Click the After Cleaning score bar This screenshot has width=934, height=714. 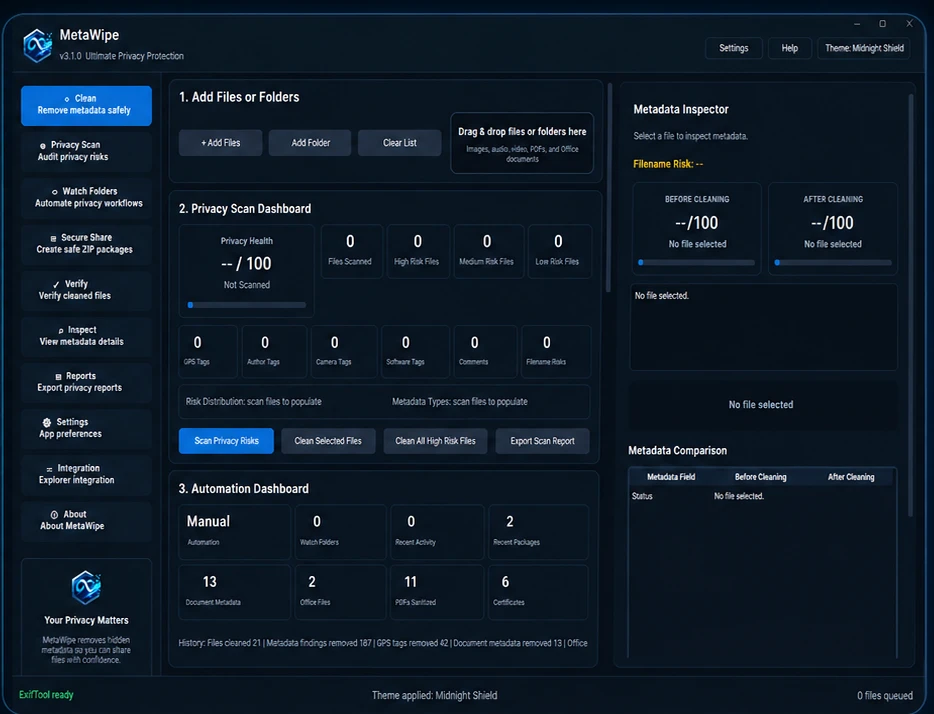[x=833, y=263]
